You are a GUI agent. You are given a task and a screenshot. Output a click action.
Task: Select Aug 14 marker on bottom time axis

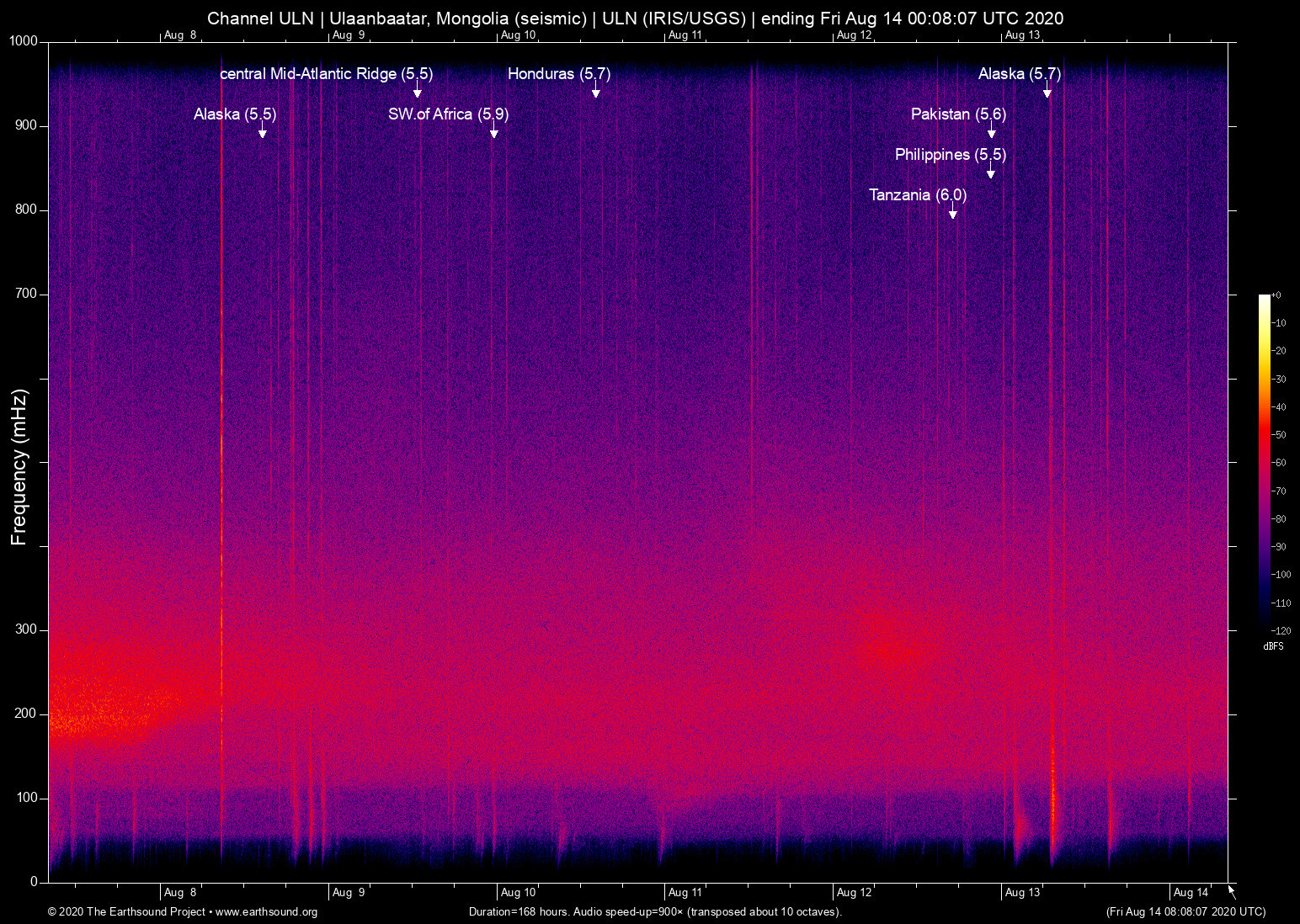(x=1191, y=892)
